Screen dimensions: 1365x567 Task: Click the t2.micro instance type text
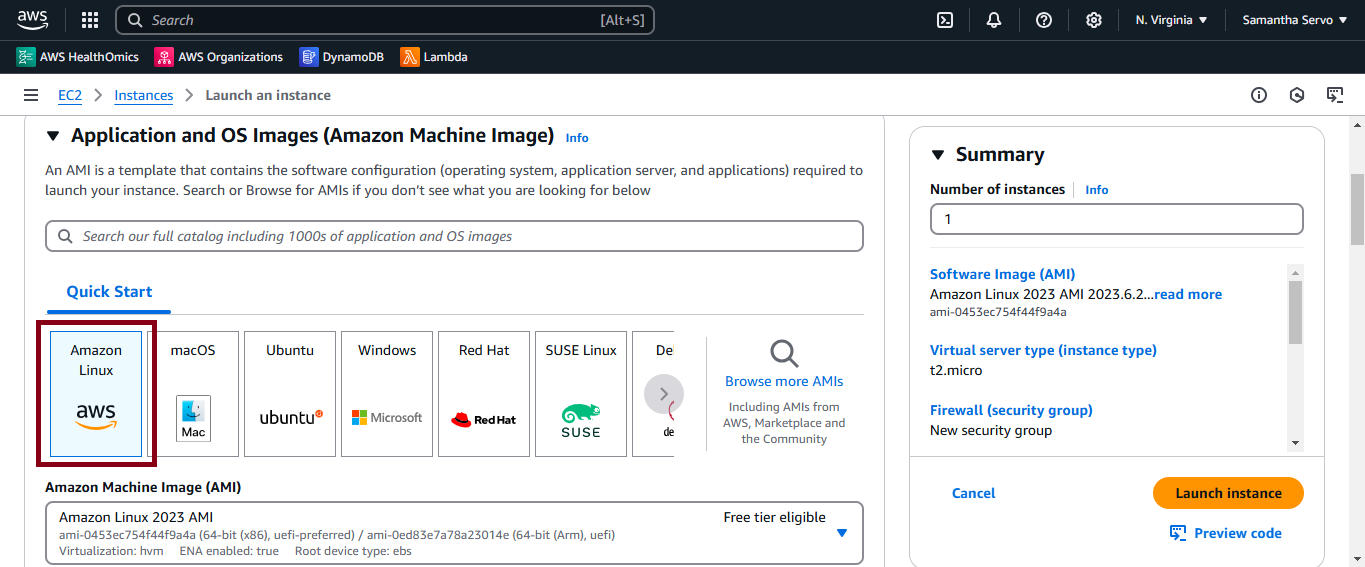click(x=956, y=370)
